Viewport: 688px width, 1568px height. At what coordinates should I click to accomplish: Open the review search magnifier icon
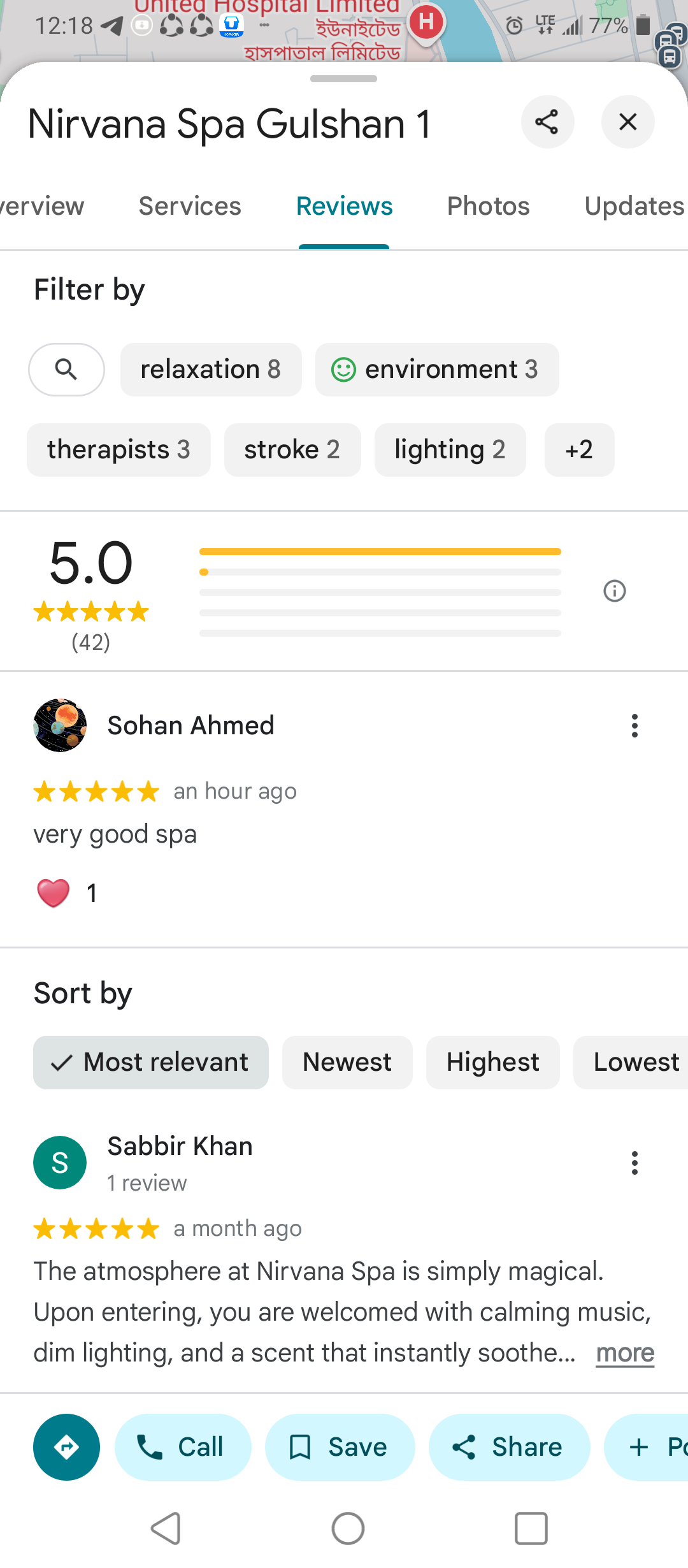[x=66, y=369]
